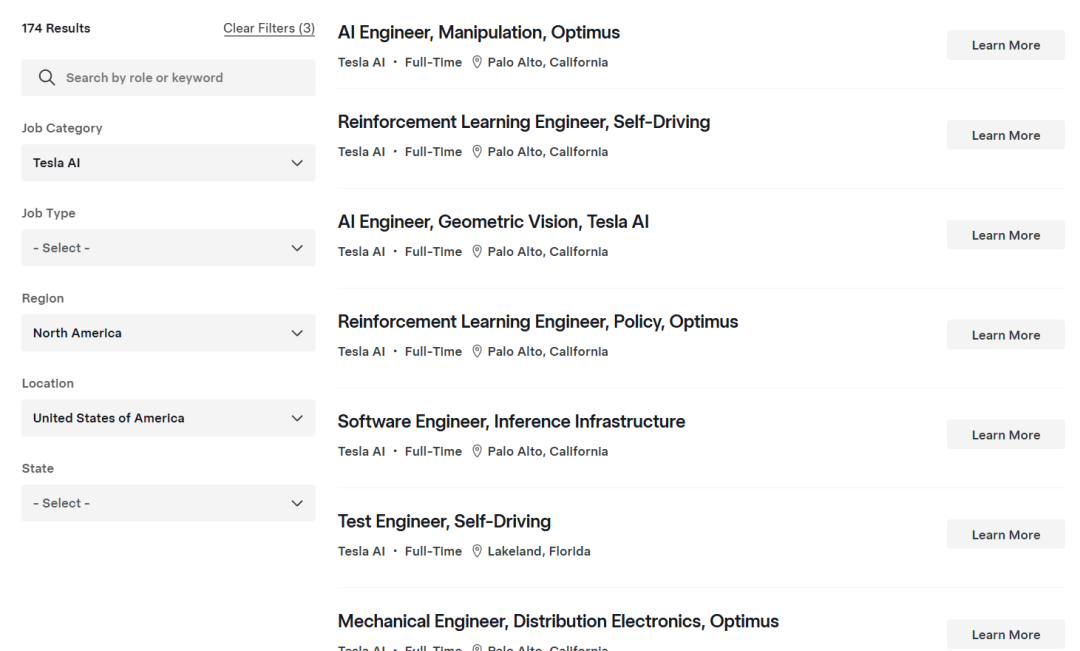Expand the Job Type select dropdown

click(168, 248)
